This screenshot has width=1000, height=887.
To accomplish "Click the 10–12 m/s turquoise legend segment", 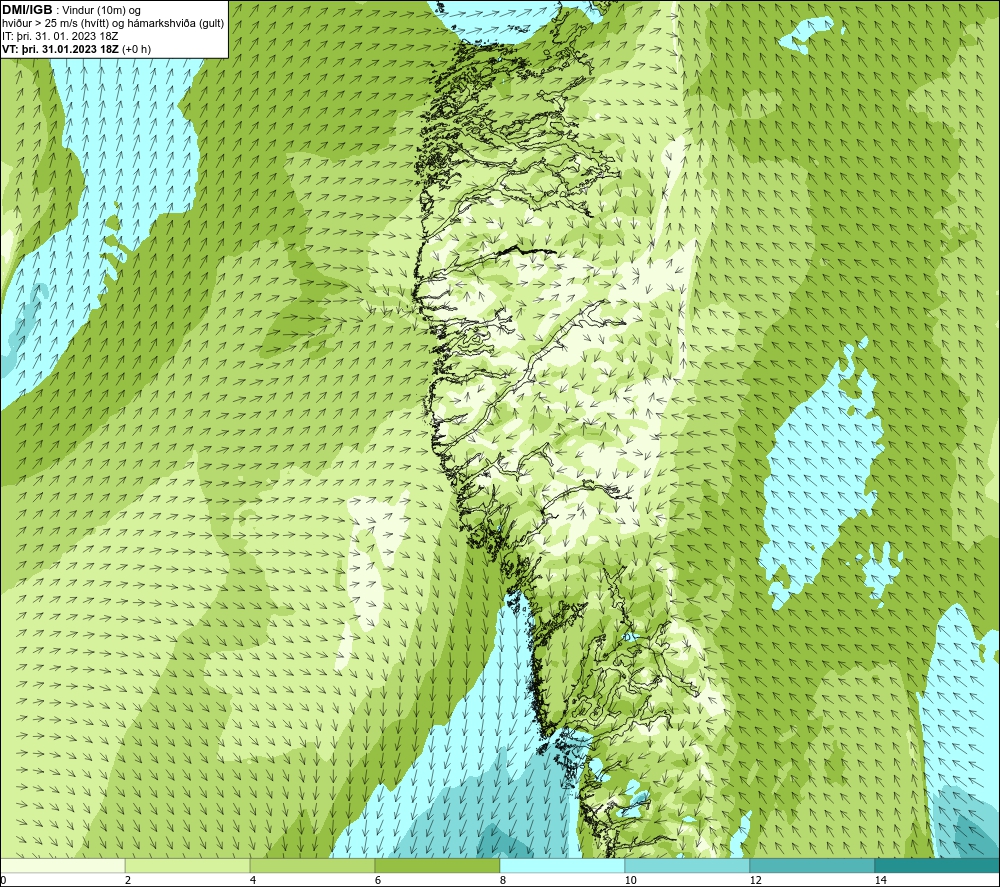I will click(x=687, y=865).
